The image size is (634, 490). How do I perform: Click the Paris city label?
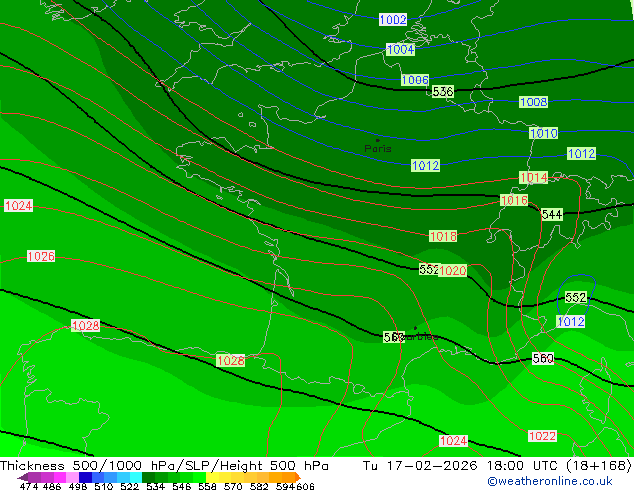pos(378,148)
